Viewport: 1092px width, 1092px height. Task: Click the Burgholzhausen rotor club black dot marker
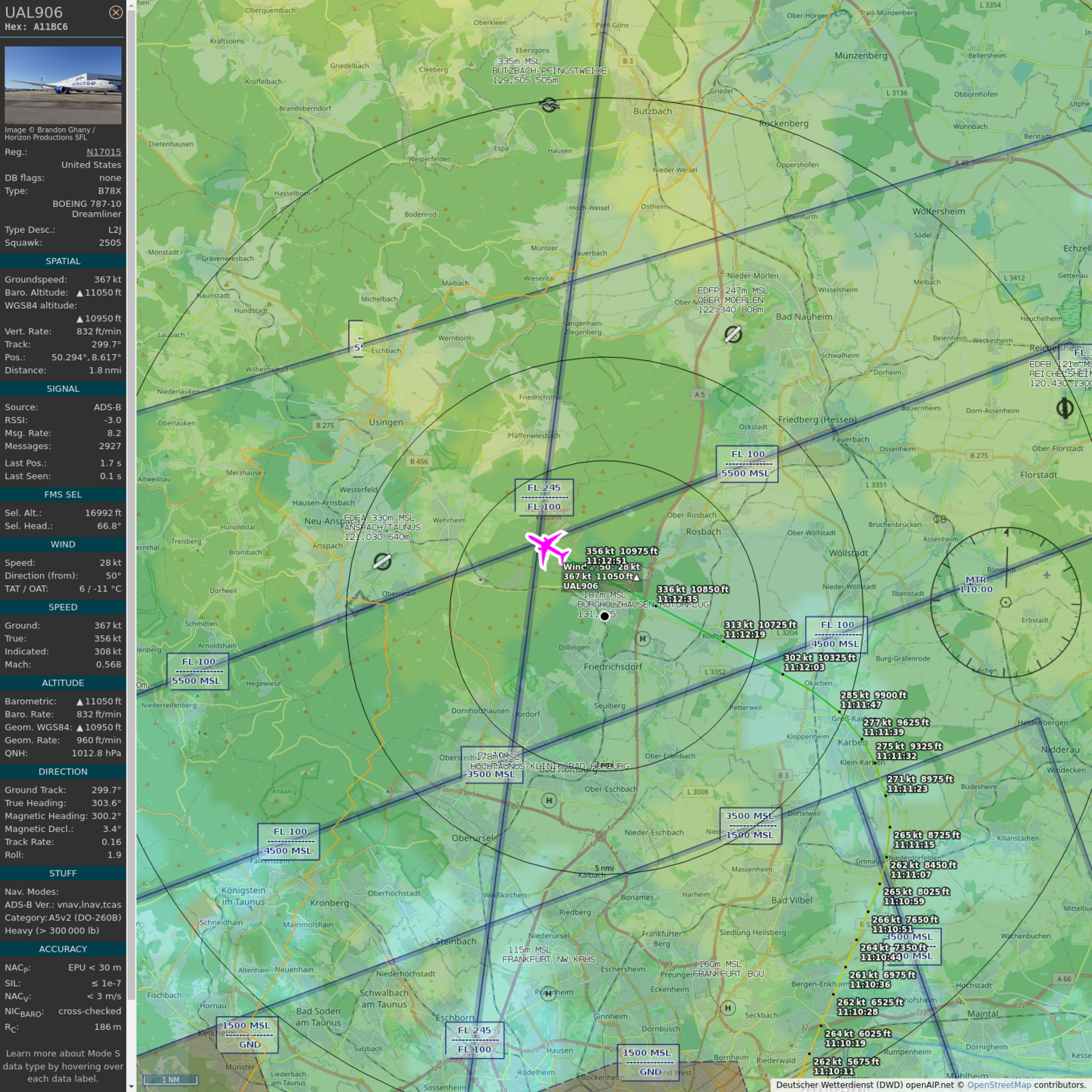coord(604,616)
